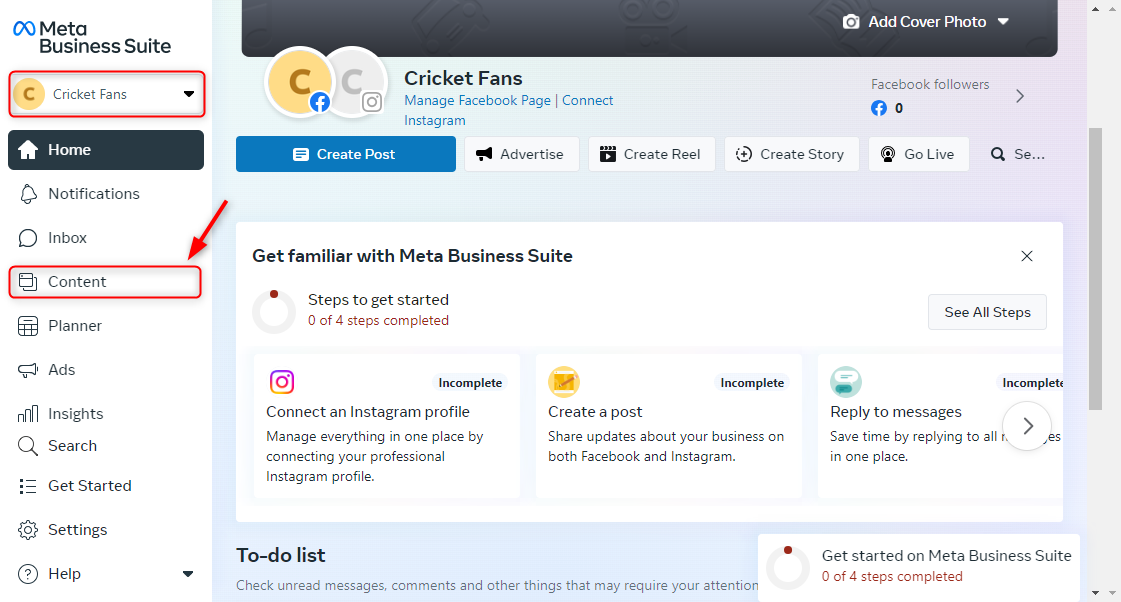Expand the Help menu arrow
Image resolution: width=1121 pixels, height=602 pixels.
(x=187, y=574)
